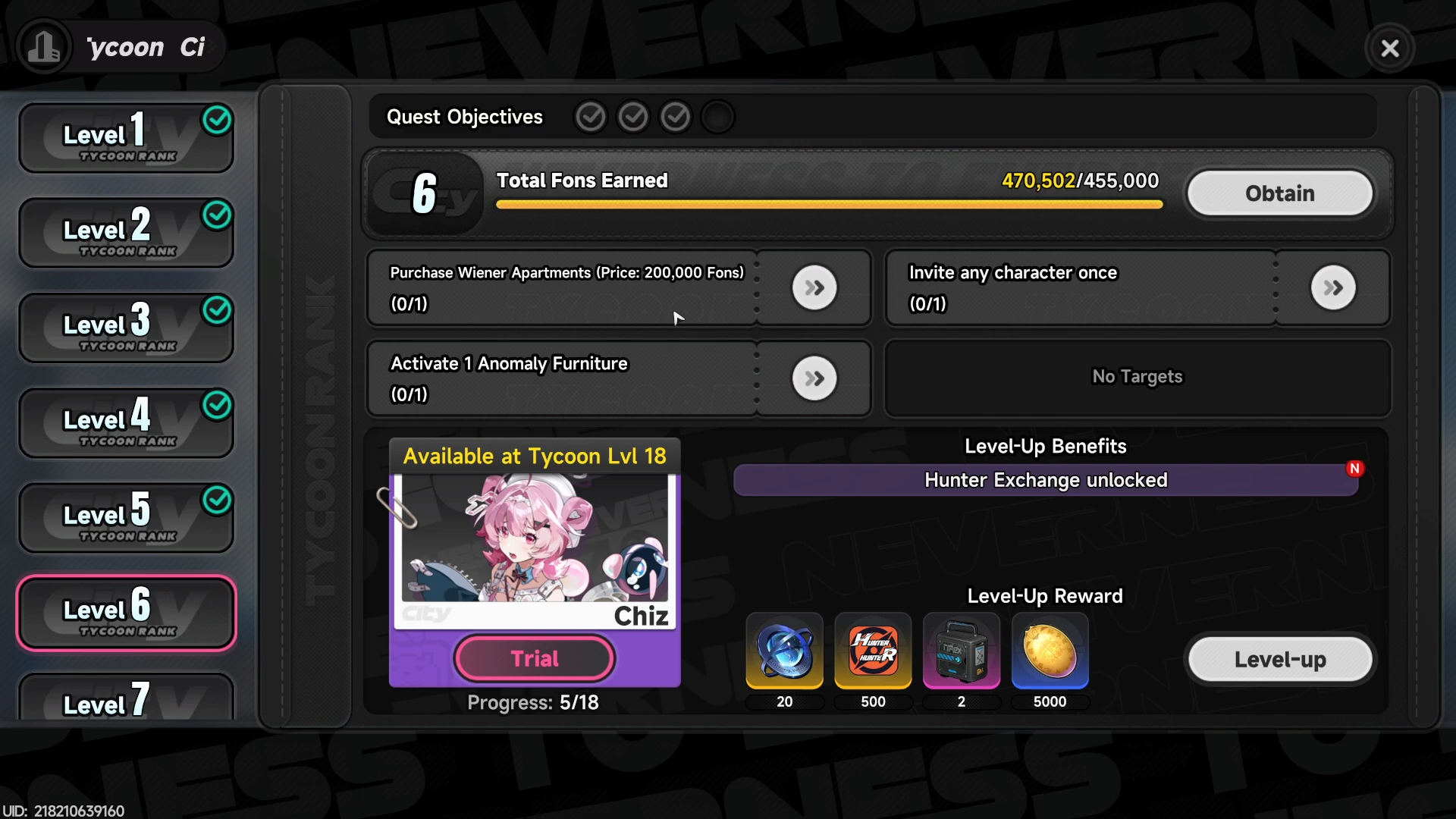This screenshot has width=1456, height=819.
Task: Select the toolbox crate reward icon
Action: point(962,651)
